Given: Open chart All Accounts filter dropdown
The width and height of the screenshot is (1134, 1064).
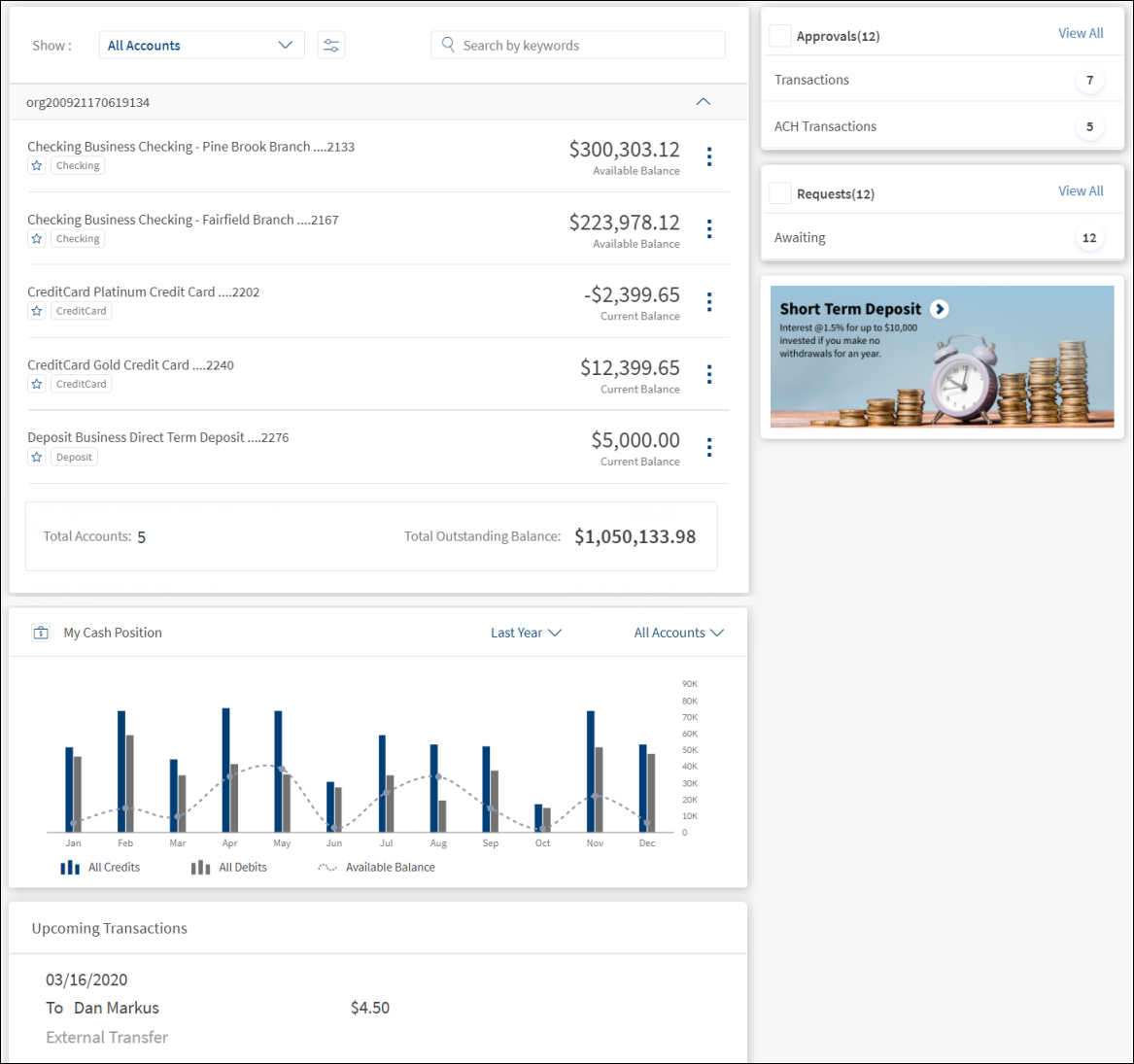Looking at the screenshot, I should click(678, 633).
